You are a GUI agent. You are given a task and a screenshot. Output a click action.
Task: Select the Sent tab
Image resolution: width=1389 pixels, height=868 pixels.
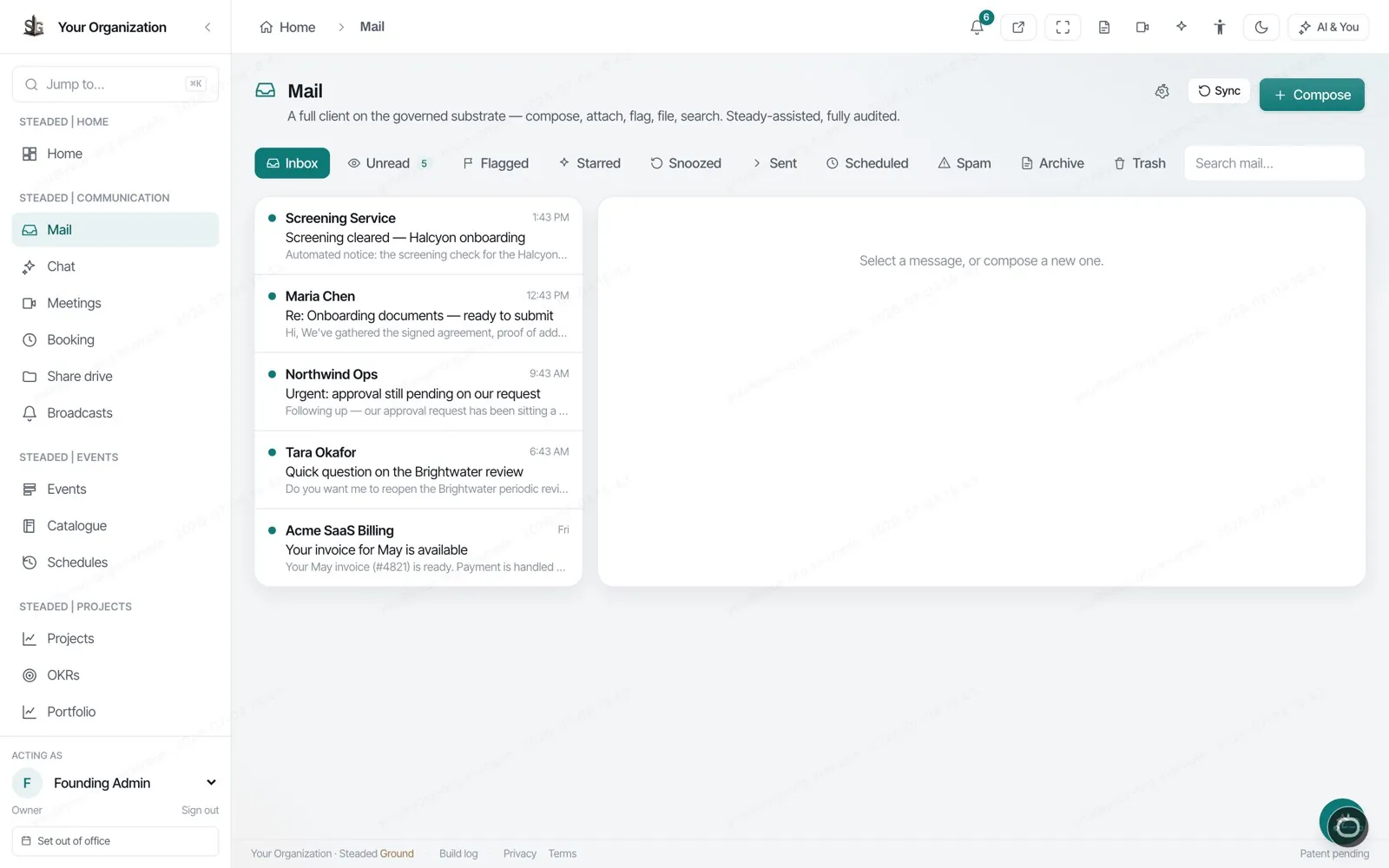pos(774,163)
